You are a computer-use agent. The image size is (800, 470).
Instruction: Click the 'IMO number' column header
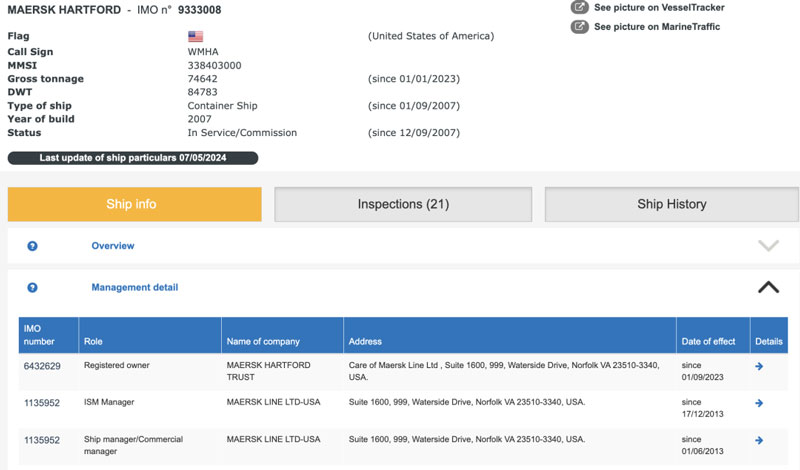click(x=48, y=335)
